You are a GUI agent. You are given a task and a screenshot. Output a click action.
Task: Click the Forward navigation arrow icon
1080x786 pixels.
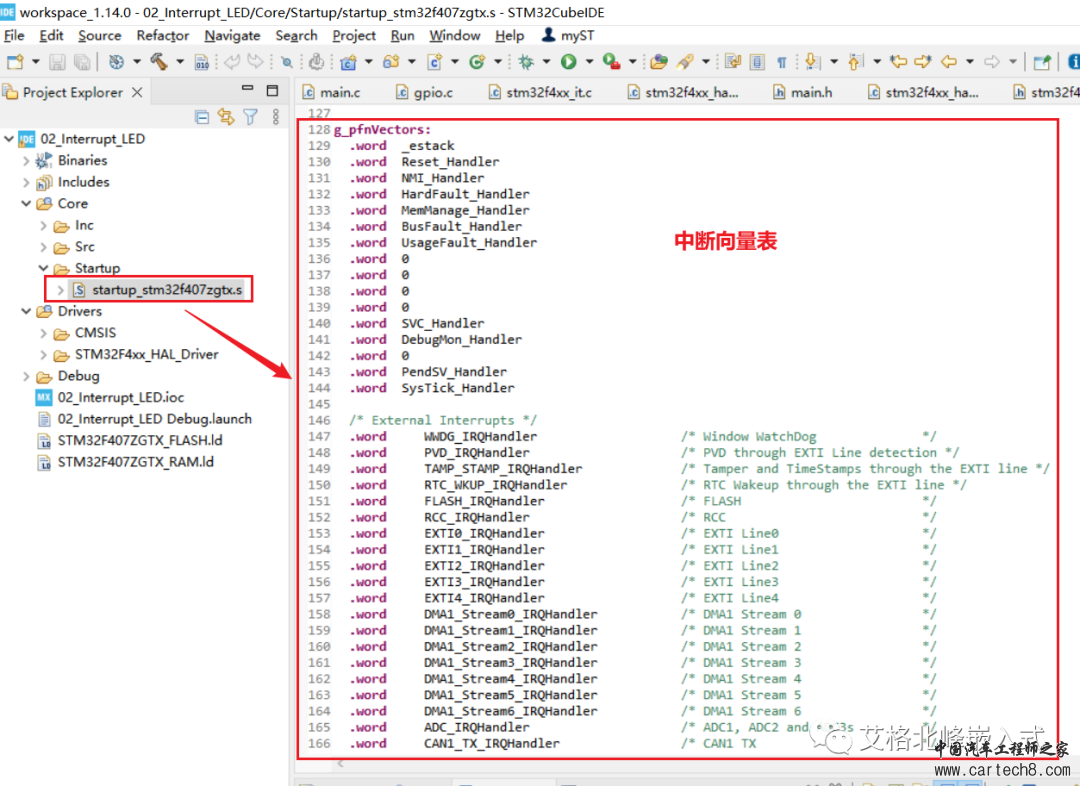(992, 62)
